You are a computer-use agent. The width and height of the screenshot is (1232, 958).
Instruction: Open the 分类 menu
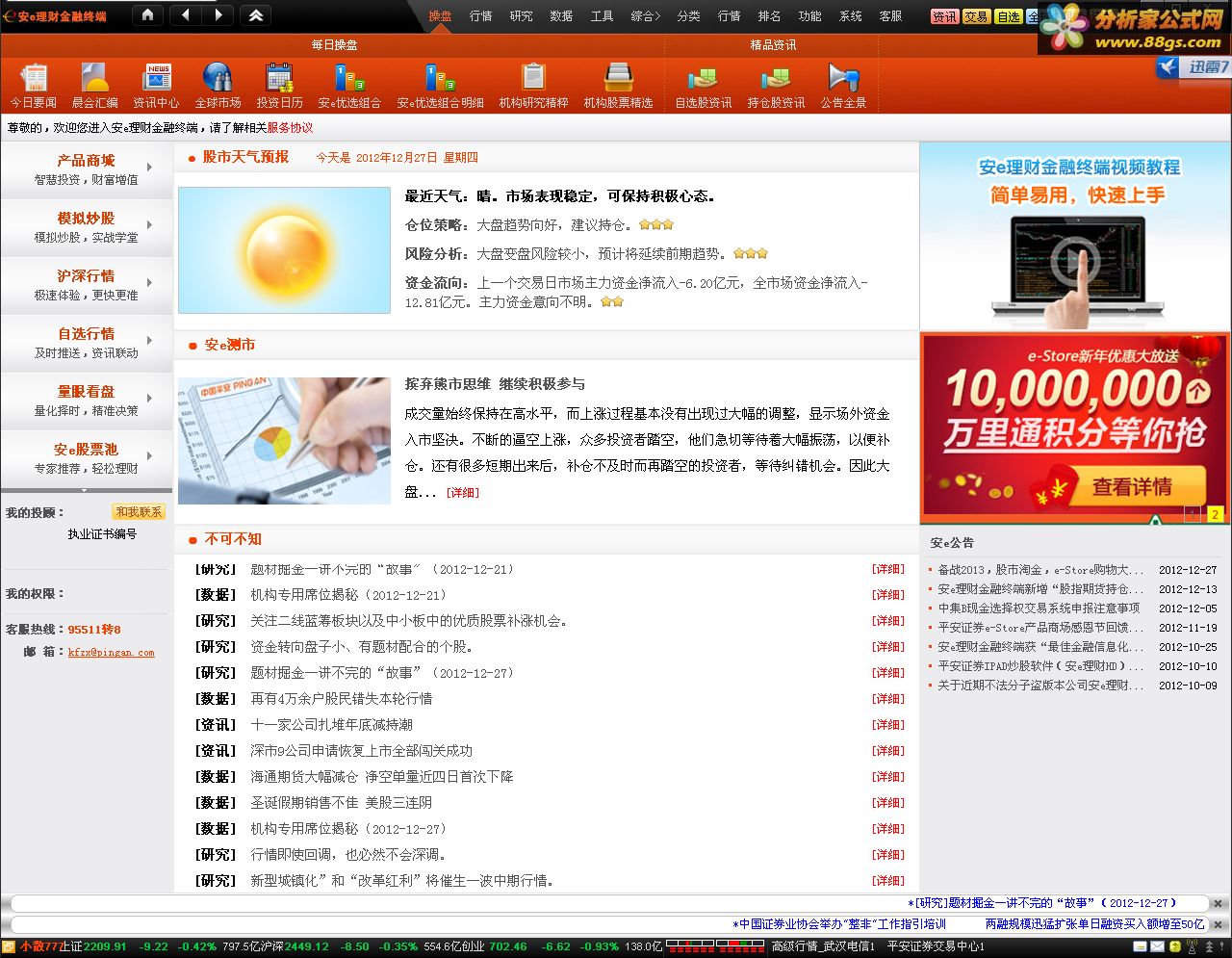[688, 16]
